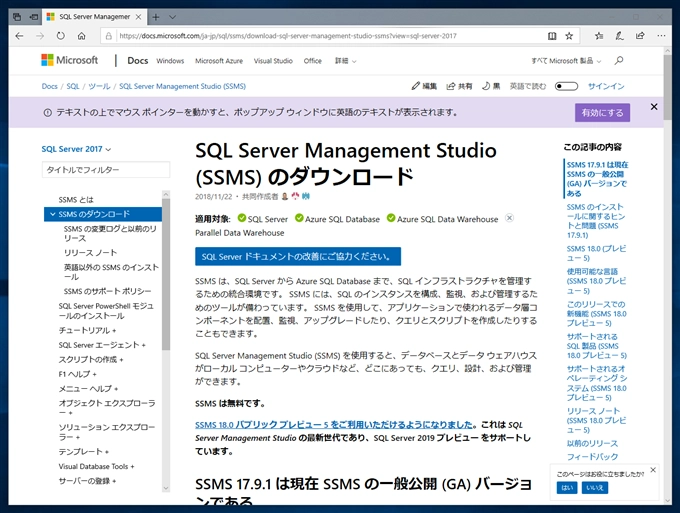Image resolution: width=680 pixels, height=513 pixels.
Task: Open the 詳細 dropdown in the header
Action: (x=345, y=60)
